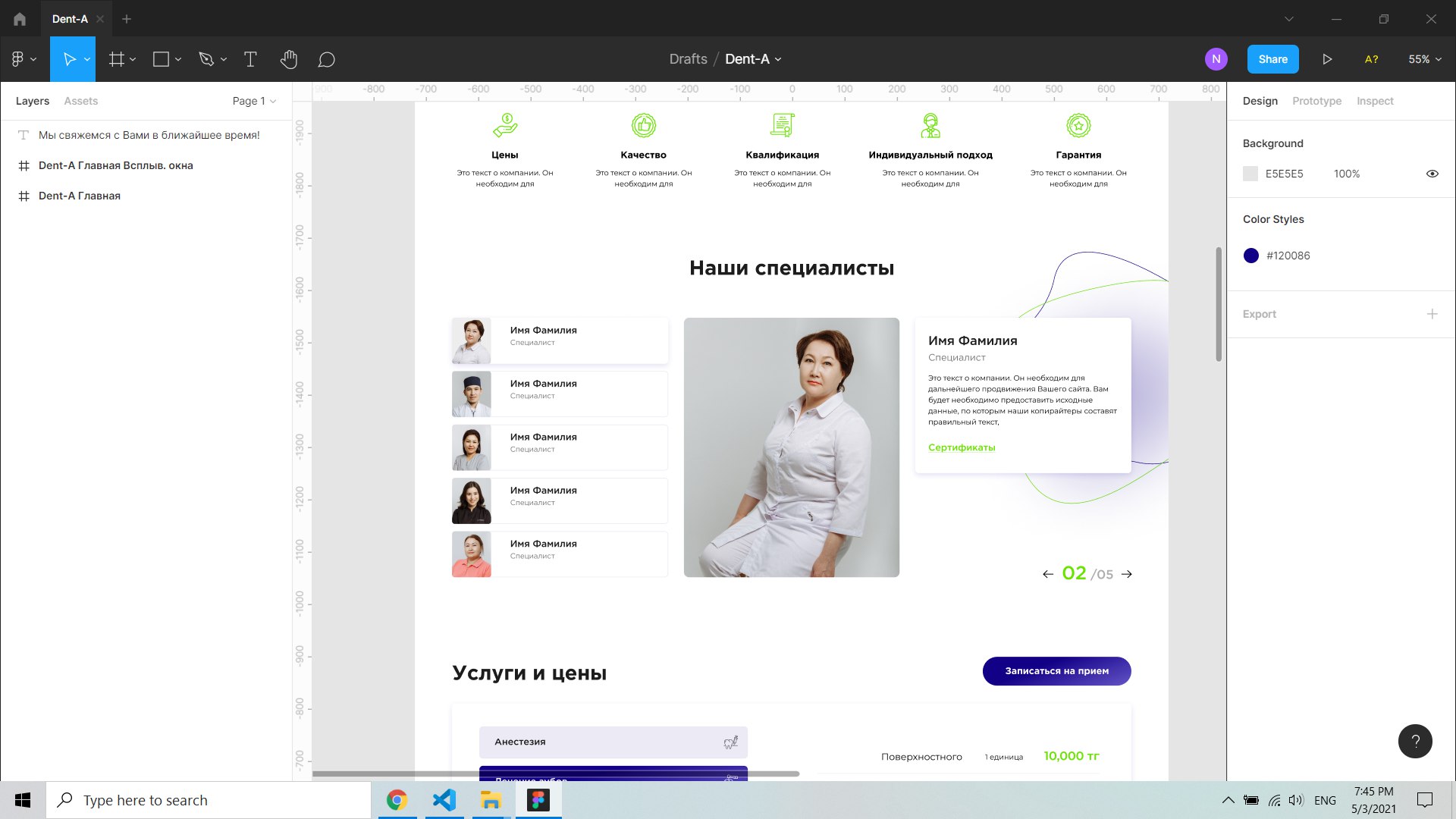Image resolution: width=1456 pixels, height=819 pixels.
Task: Select Мы свяжемся с Вами text layer
Action: (x=146, y=135)
